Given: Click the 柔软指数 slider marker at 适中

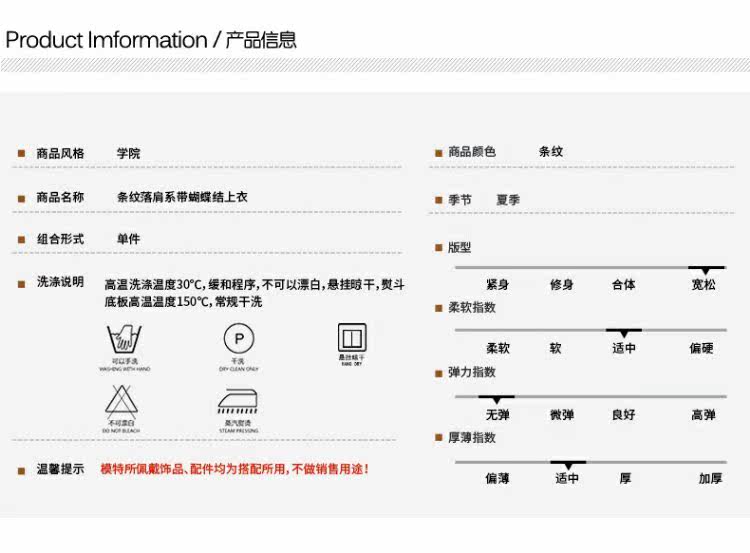Looking at the screenshot, I should [x=624, y=332].
